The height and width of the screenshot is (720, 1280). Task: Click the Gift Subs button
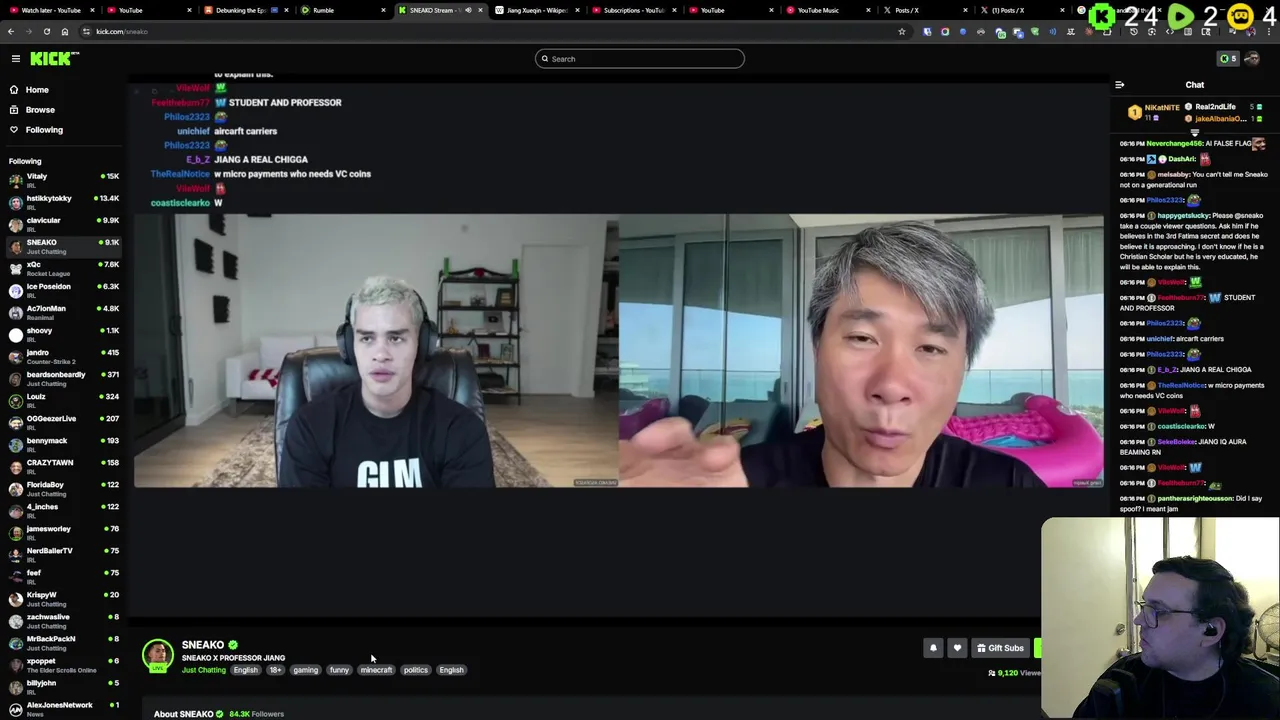tap(1000, 648)
